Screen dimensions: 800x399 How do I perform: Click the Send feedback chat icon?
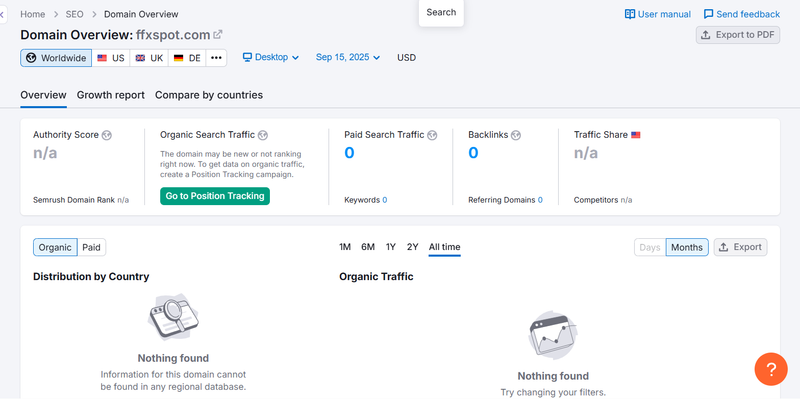[x=709, y=14]
